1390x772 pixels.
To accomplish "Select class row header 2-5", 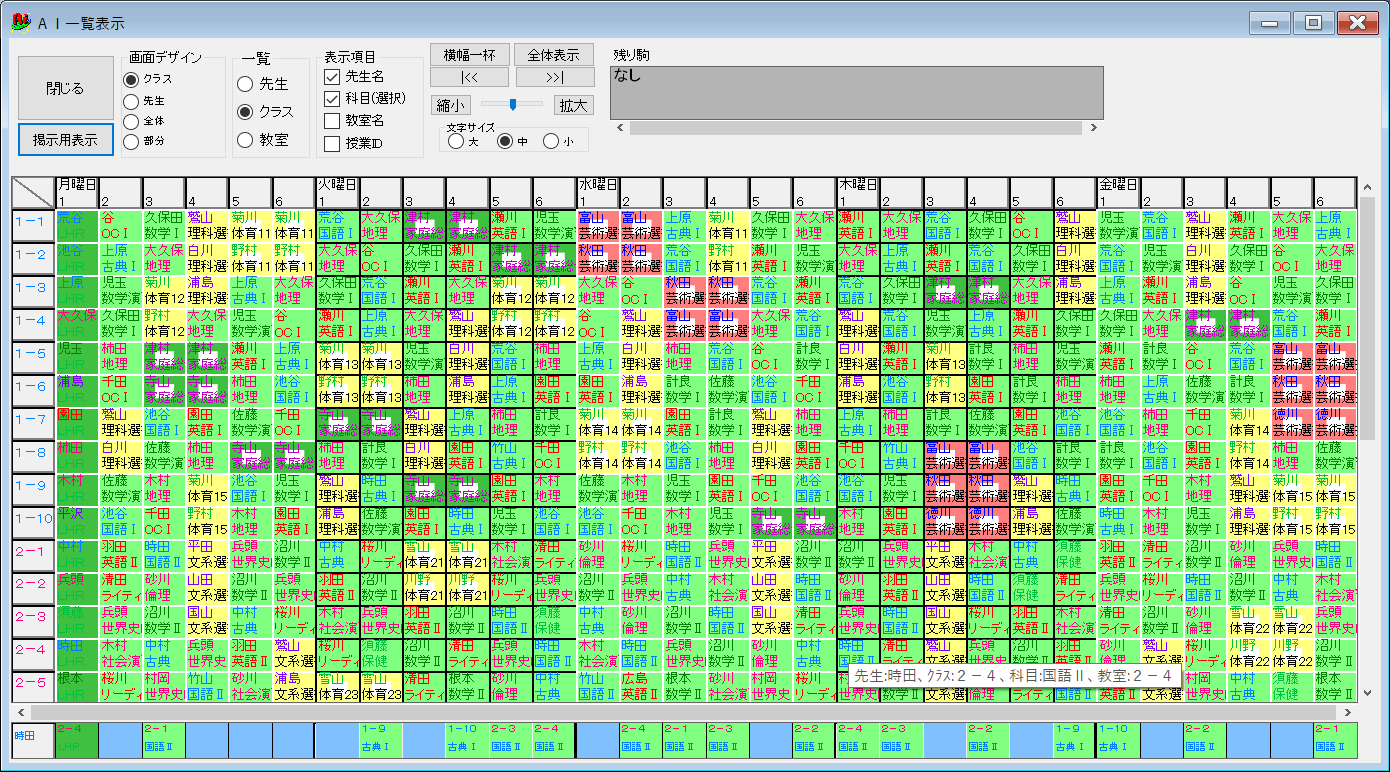I will coord(33,687).
